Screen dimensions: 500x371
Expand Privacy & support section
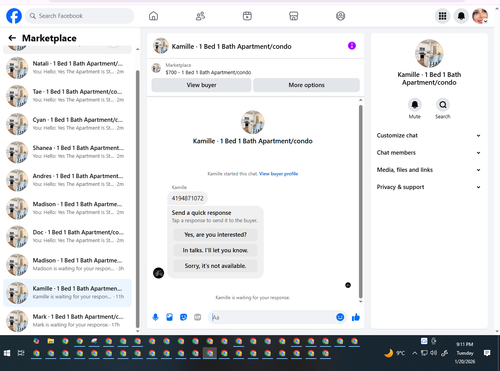[x=429, y=187]
